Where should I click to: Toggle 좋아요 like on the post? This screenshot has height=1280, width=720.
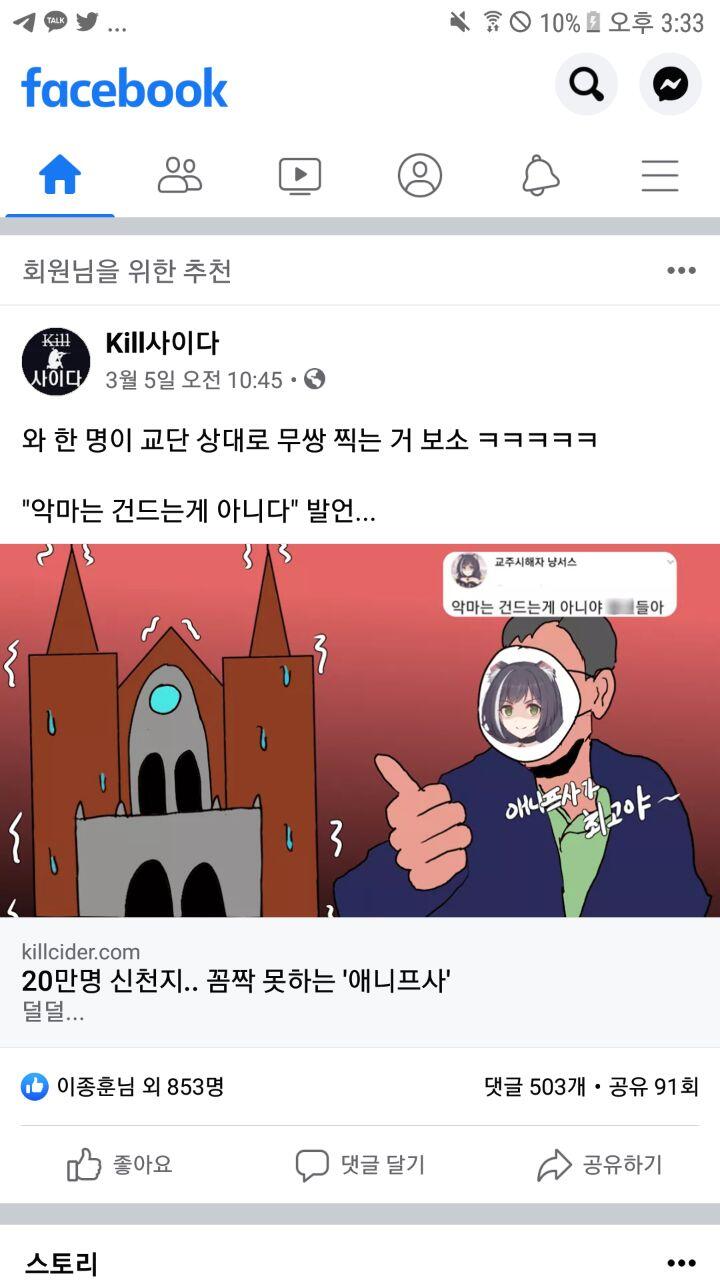[120, 1165]
